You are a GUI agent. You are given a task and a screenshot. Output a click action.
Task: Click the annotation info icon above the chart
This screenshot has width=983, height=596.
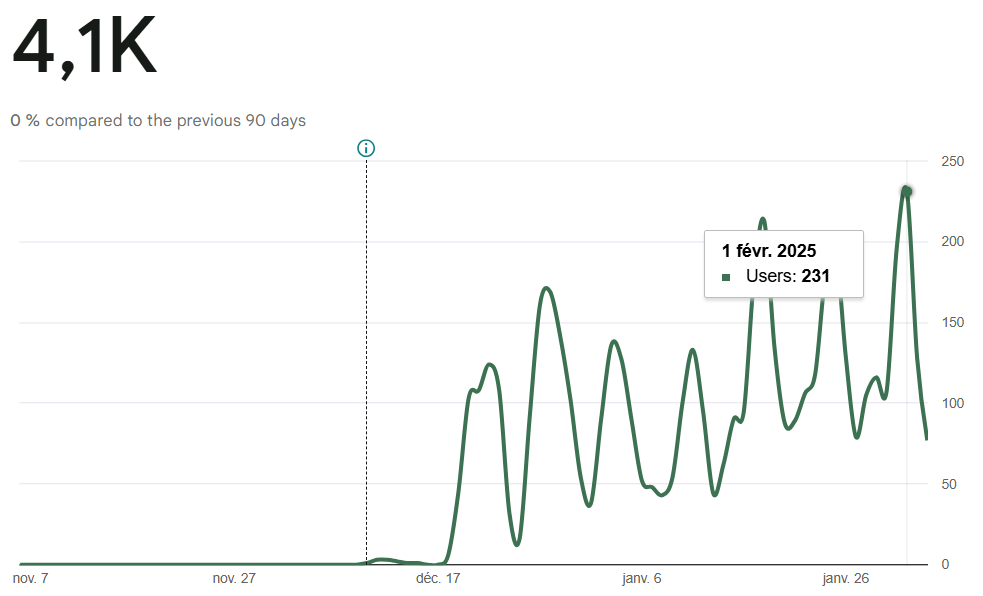pyautogui.click(x=366, y=149)
